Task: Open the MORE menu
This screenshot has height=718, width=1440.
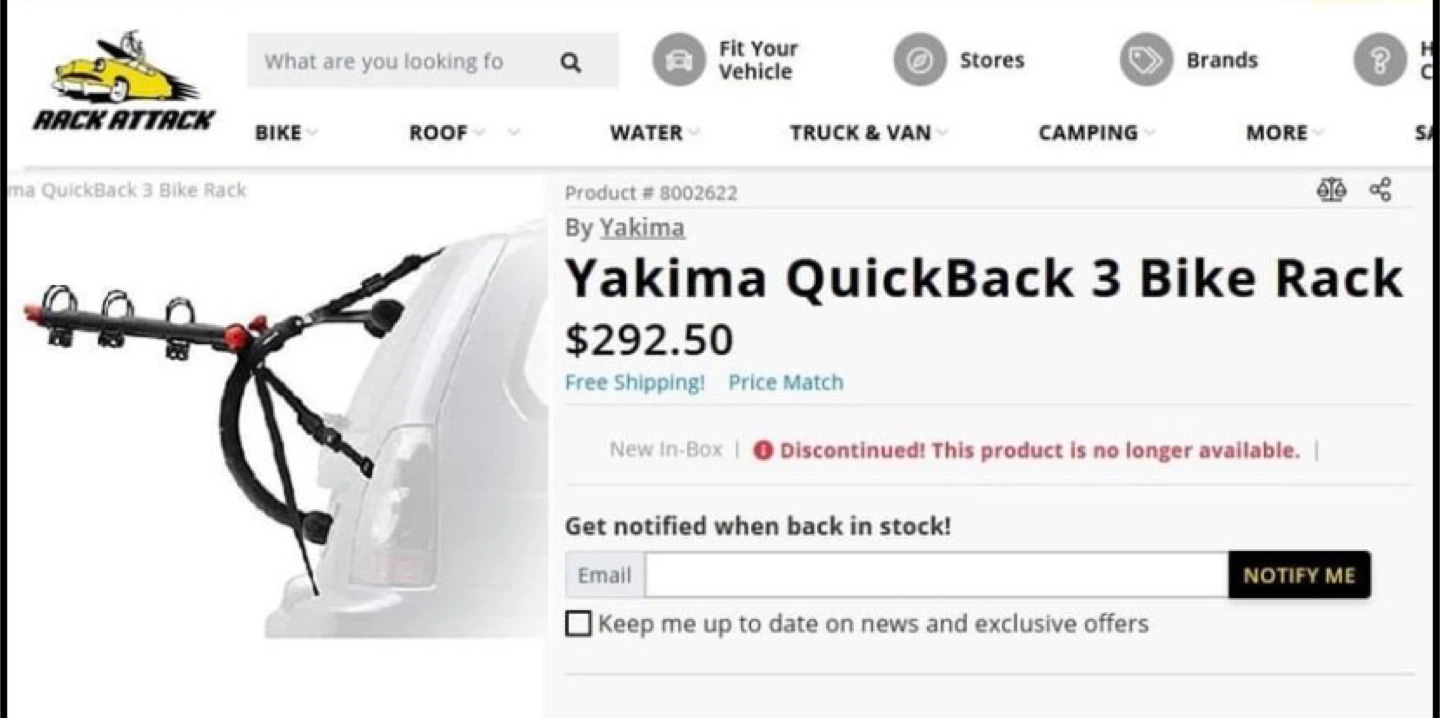Action: 1283,133
